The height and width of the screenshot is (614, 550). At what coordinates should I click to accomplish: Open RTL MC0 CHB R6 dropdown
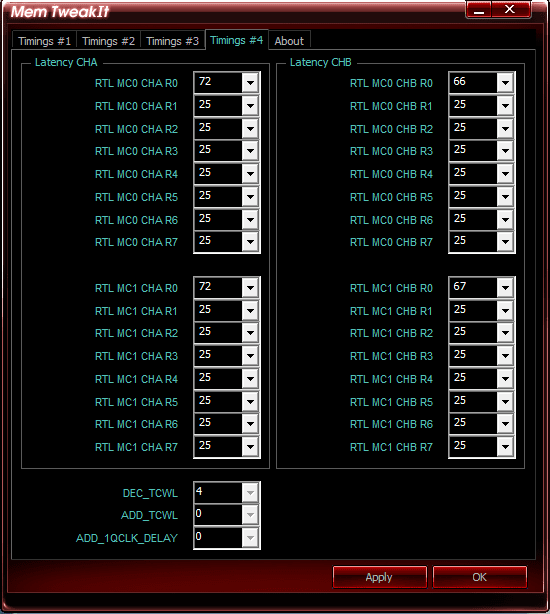505,219
